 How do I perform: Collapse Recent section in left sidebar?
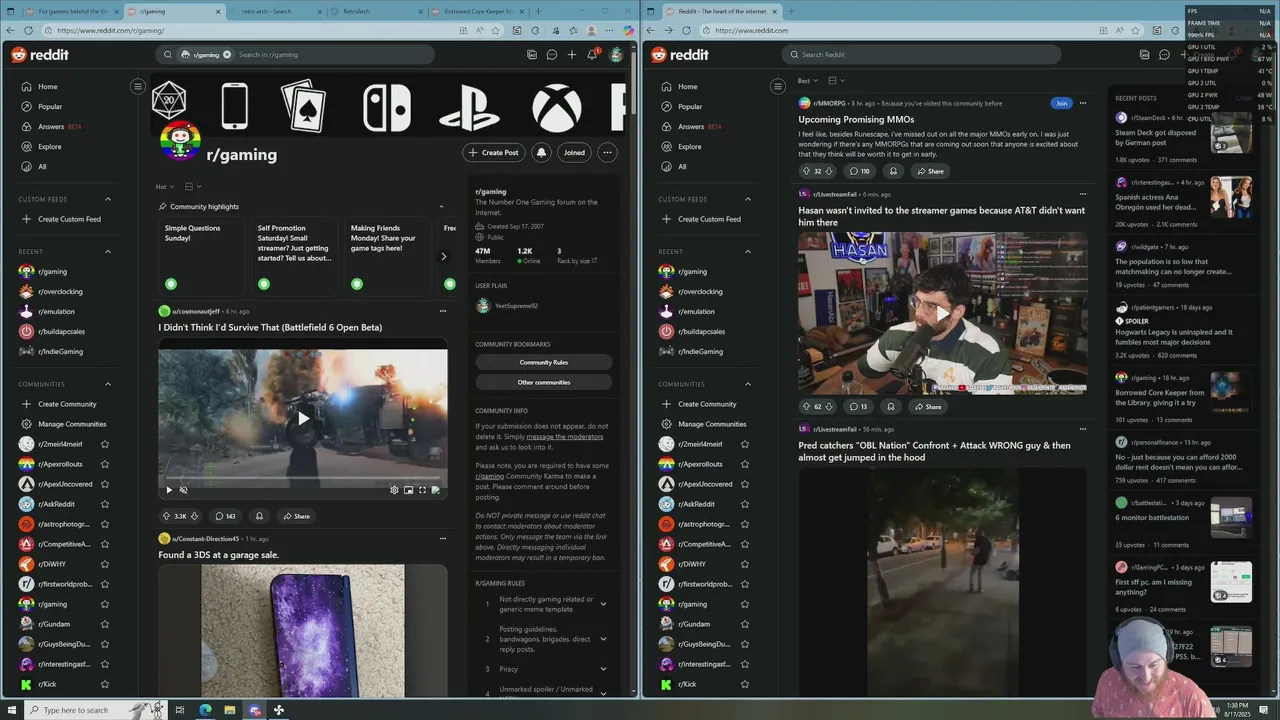click(x=108, y=252)
